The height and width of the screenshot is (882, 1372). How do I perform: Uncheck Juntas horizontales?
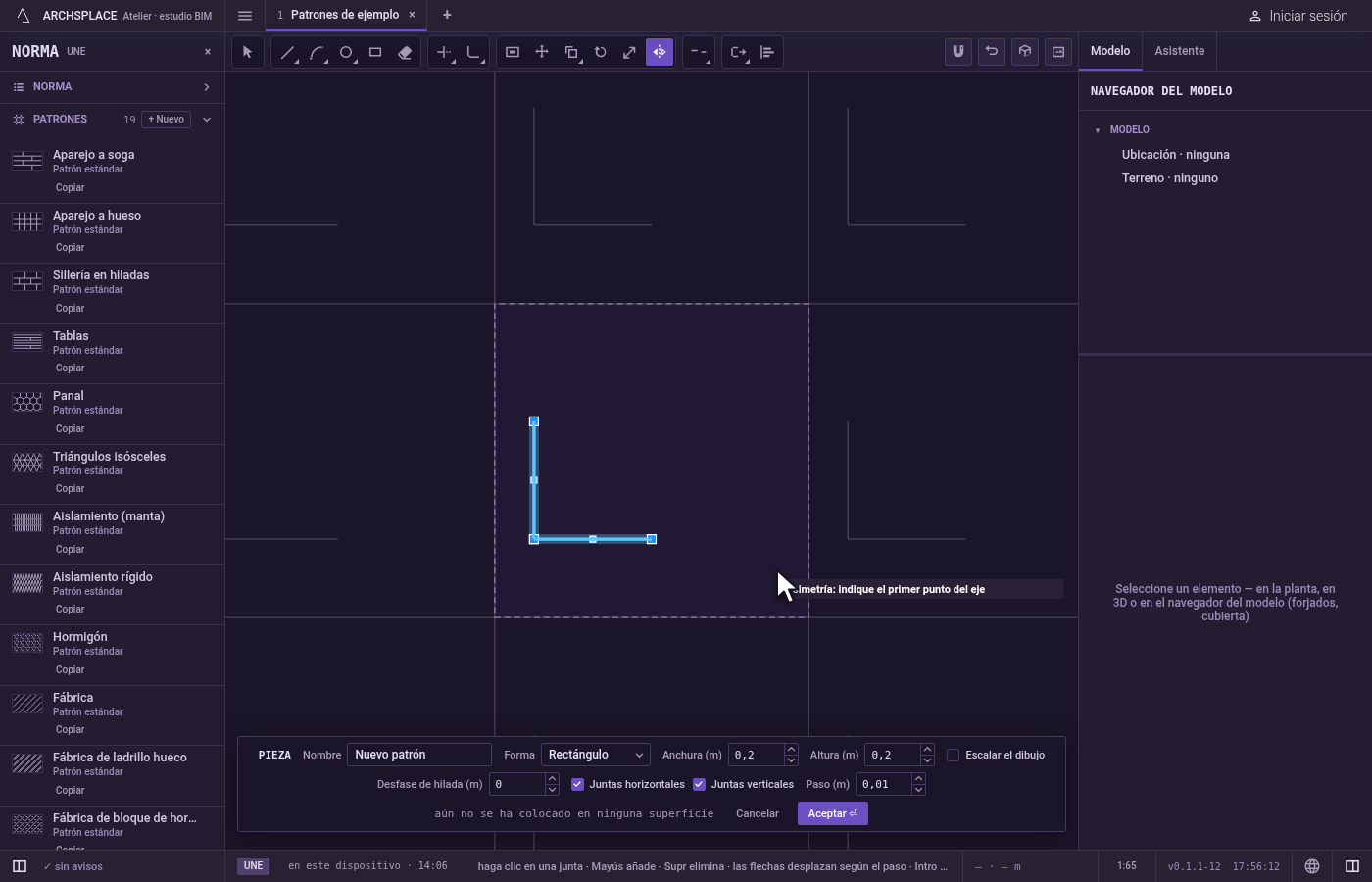(x=577, y=784)
